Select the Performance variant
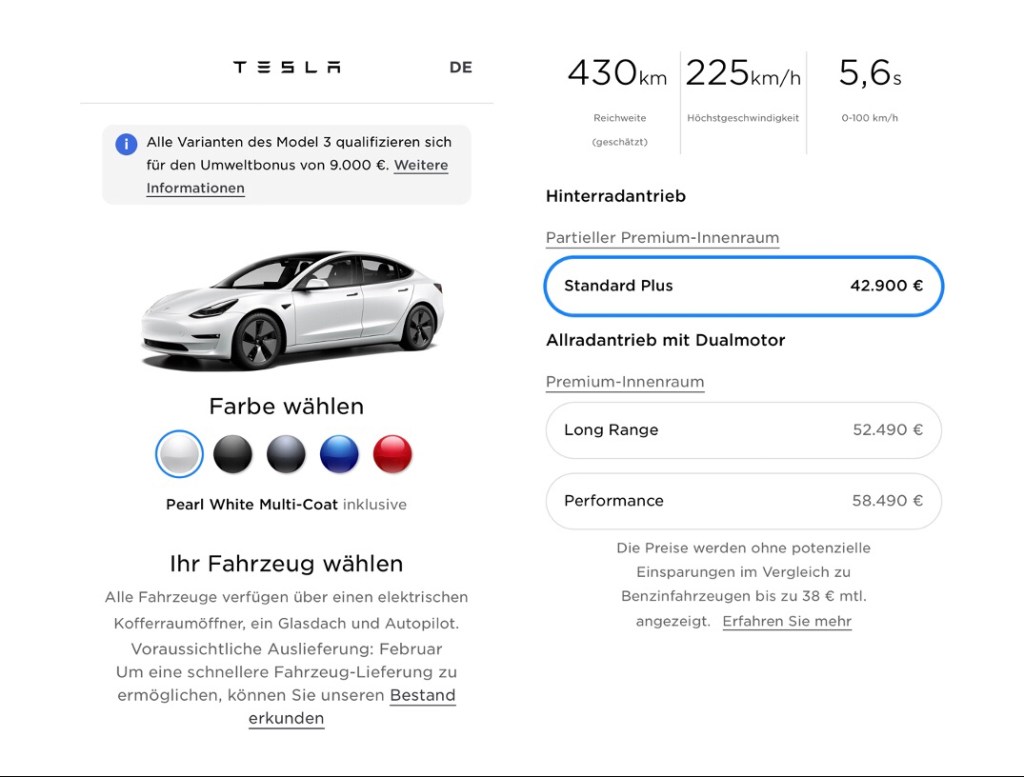Viewport: 1024px width, 777px height. (x=743, y=501)
